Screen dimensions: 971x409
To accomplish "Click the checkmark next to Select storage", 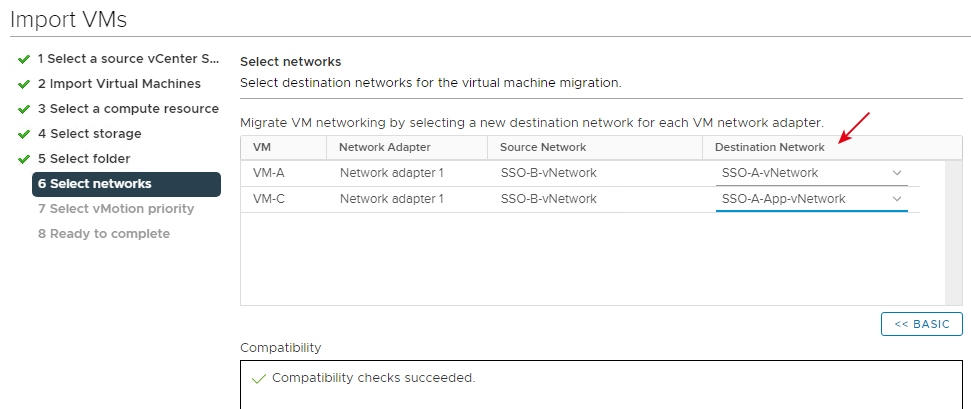I will (x=23, y=134).
